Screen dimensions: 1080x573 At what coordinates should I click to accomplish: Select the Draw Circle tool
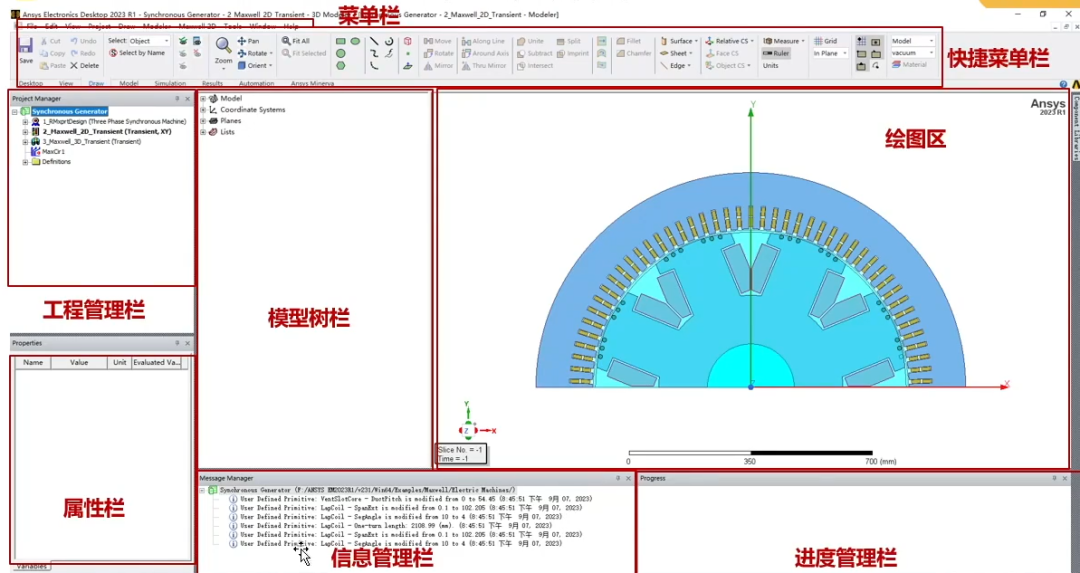(x=340, y=54)
